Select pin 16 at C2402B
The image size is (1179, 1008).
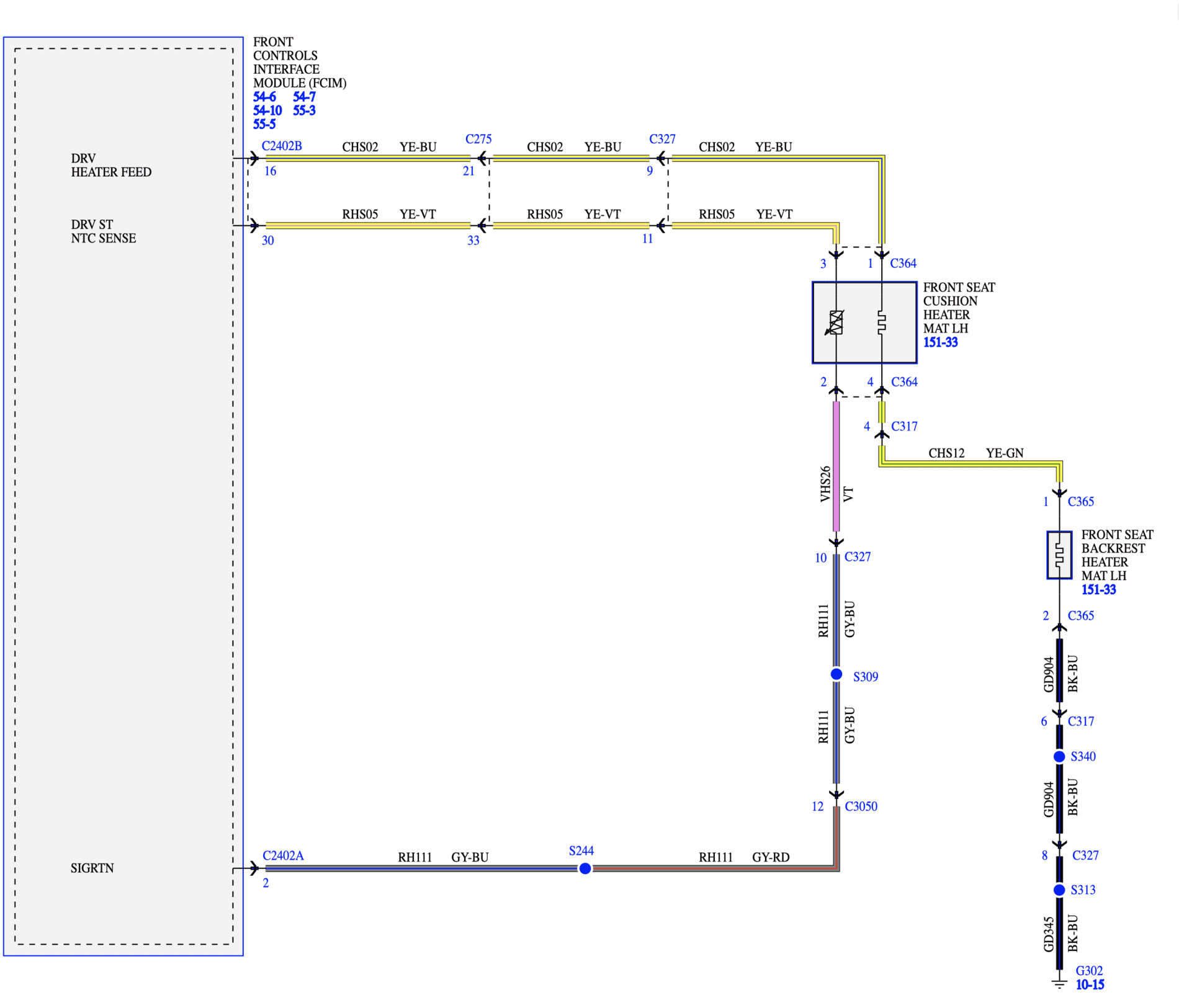pyautogui.click(x=270, y=171)
